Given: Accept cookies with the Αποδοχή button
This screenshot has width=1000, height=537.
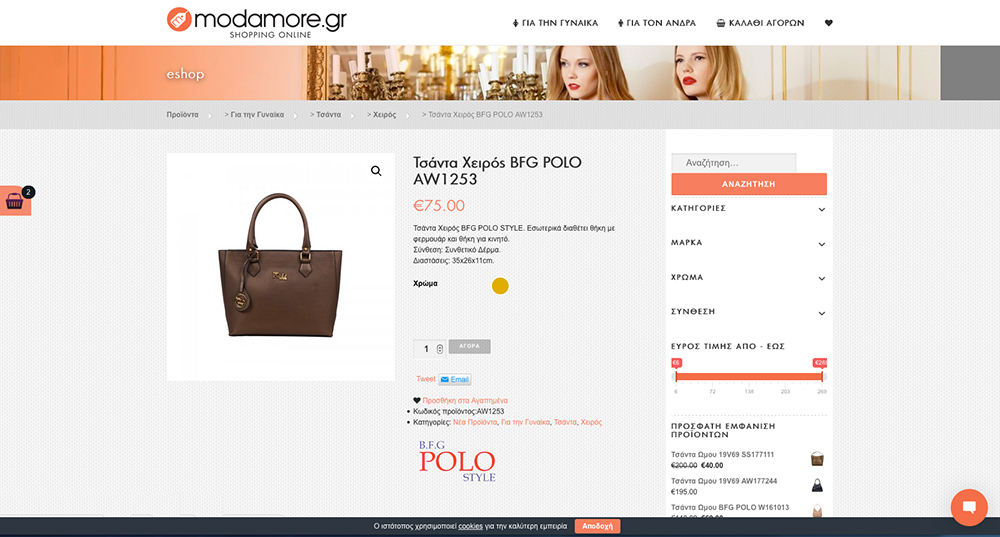Looking at the screenshot, I should 598,526.
